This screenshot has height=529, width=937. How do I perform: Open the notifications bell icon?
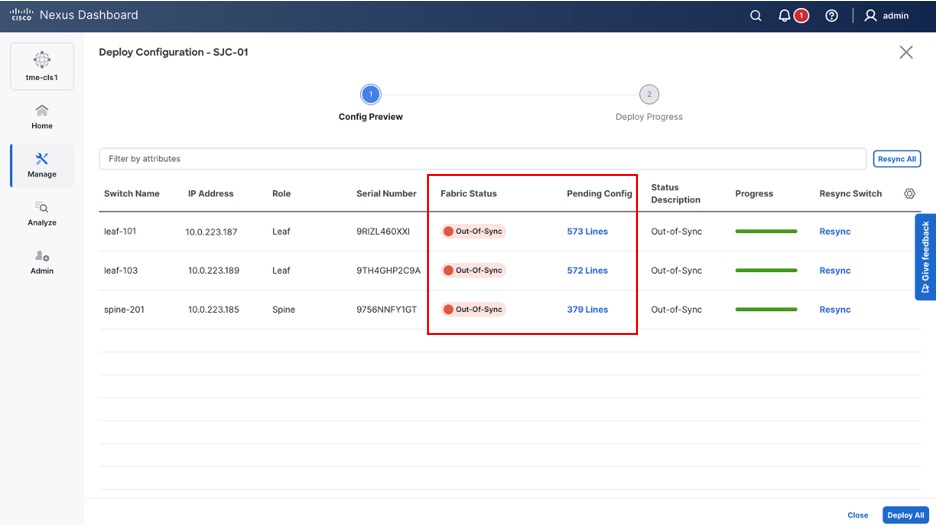coord(785,16)
